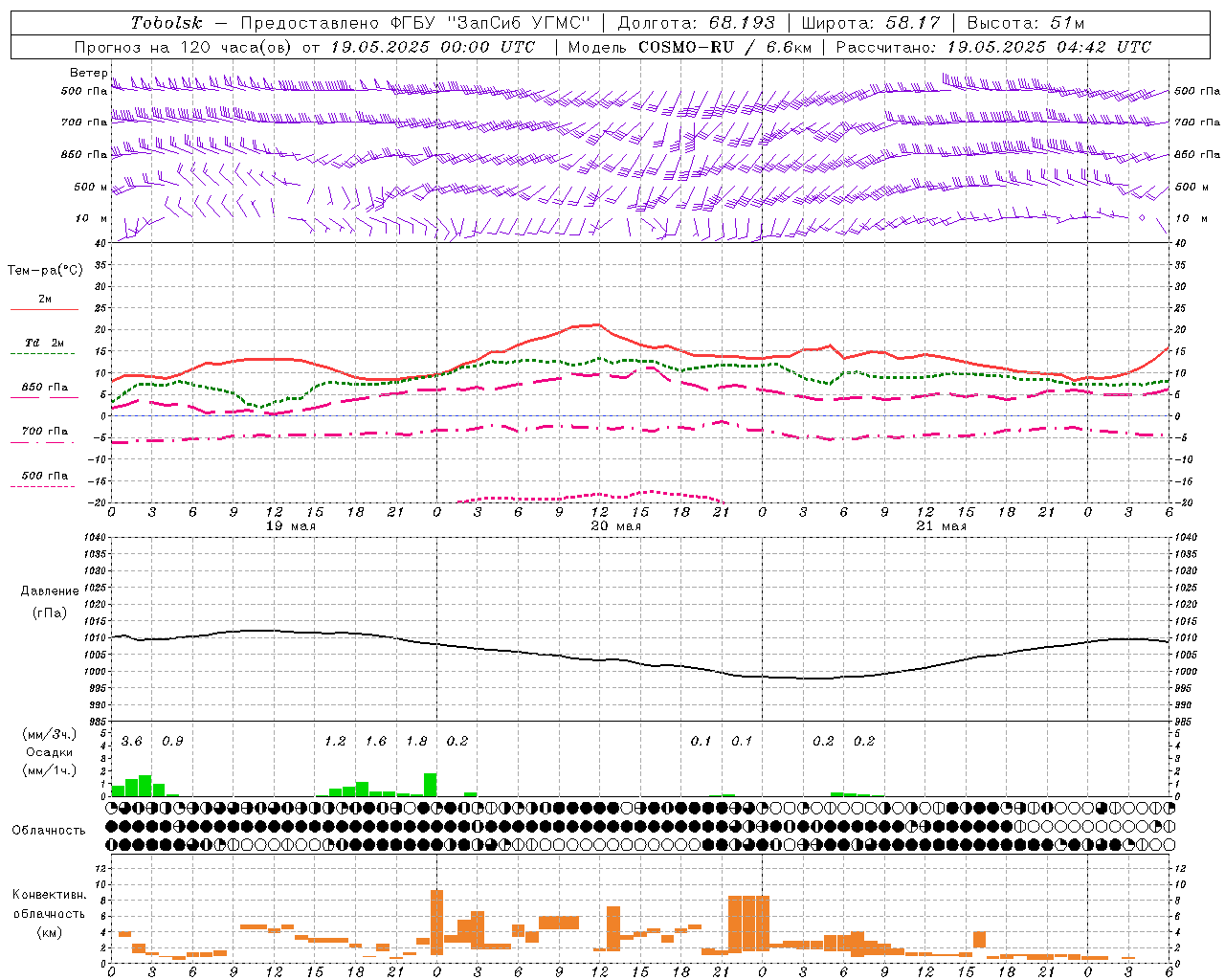Click the '21 мая' date label
Image resolution: width=1225 pixels, height=980 pixels.
pos(941,526)
